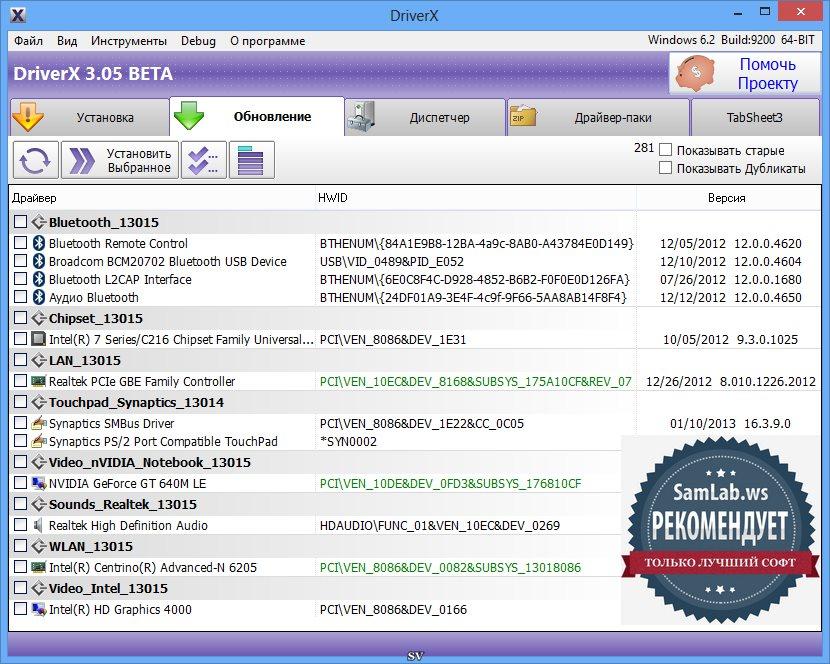Click the network card icon beside Realtek PCIe GBE

[x=39, y=382]
